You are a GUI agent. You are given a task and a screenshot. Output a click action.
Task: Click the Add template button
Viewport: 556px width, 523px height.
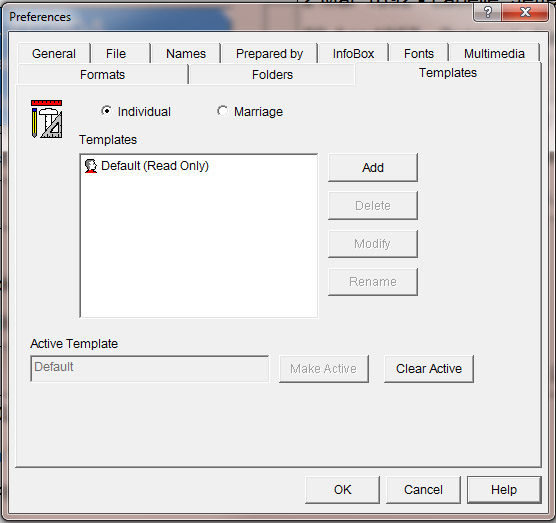click(373, 167)
